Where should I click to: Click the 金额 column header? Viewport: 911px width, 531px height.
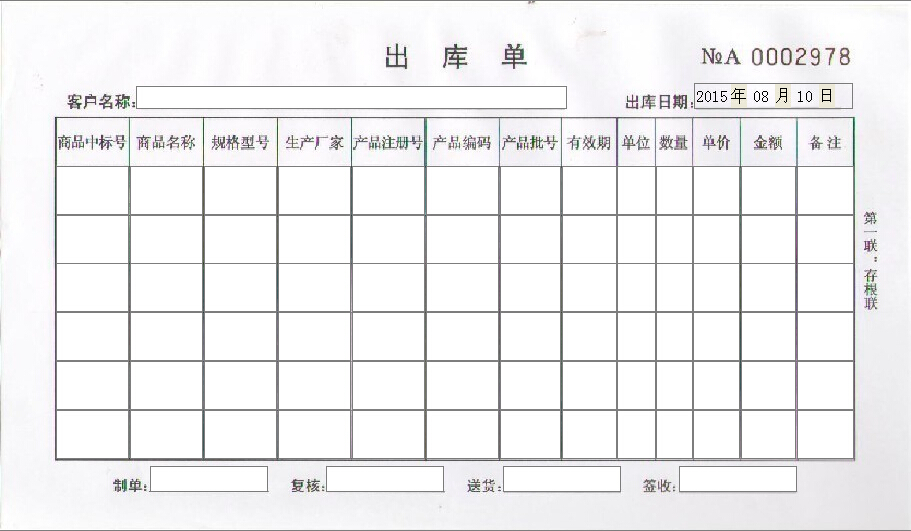tap(768, 142)
